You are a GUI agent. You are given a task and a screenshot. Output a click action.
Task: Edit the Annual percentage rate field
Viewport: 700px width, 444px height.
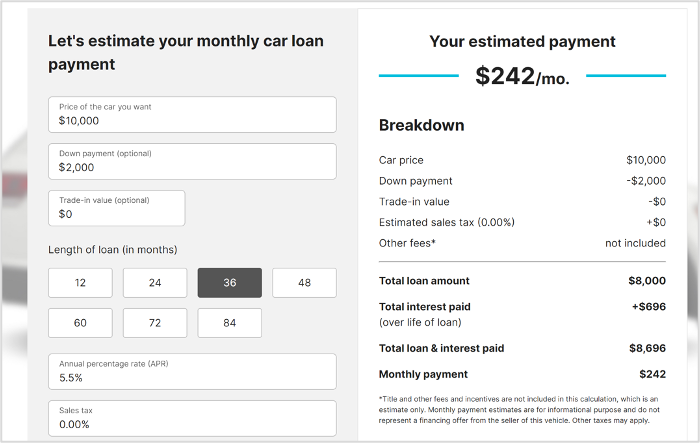(x=192, y=372)
